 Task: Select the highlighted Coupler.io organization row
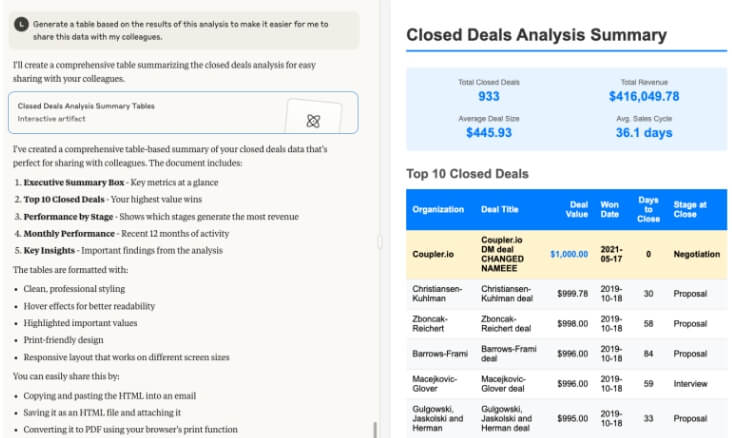click(x=434, y=254)
